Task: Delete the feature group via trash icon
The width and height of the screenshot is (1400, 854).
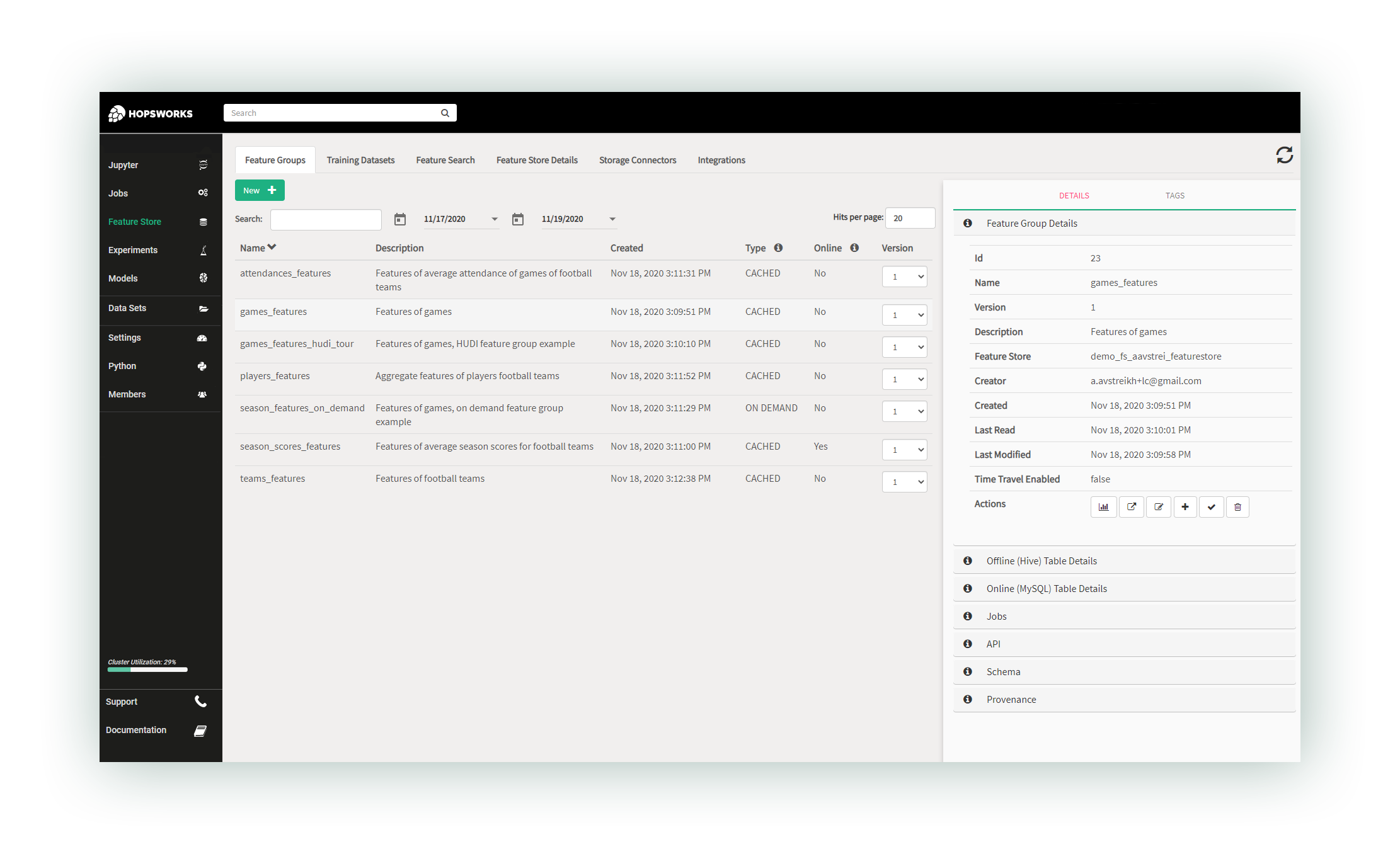Action: pyautogui.click(x=1237, y=506)
